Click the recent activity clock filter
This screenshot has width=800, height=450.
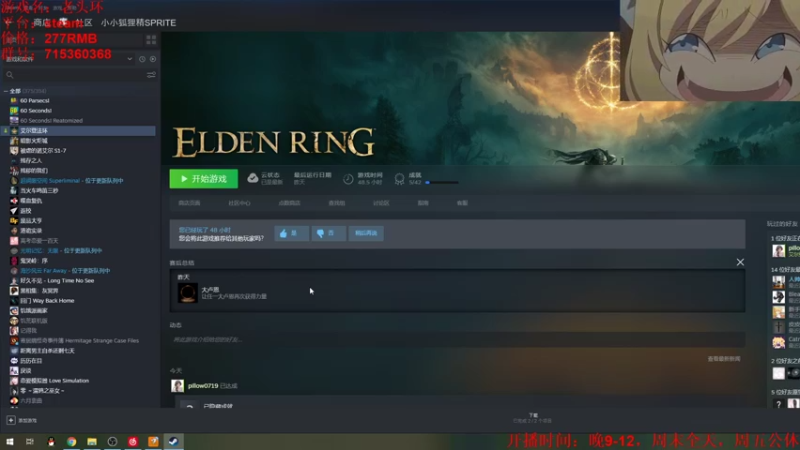[x=142, y=59]
